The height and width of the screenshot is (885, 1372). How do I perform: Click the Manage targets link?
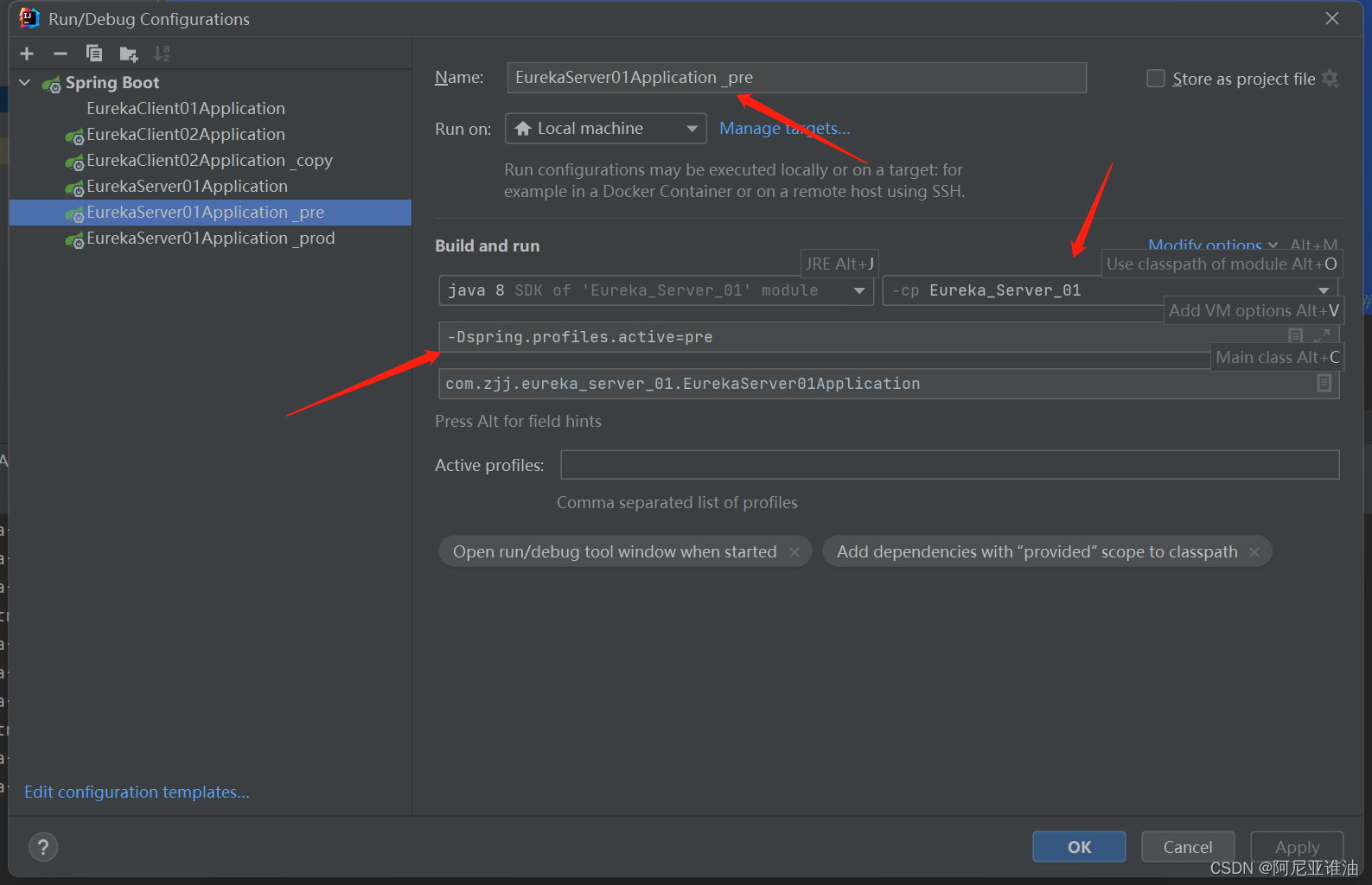pyautogui.click(x=785, y=128)
